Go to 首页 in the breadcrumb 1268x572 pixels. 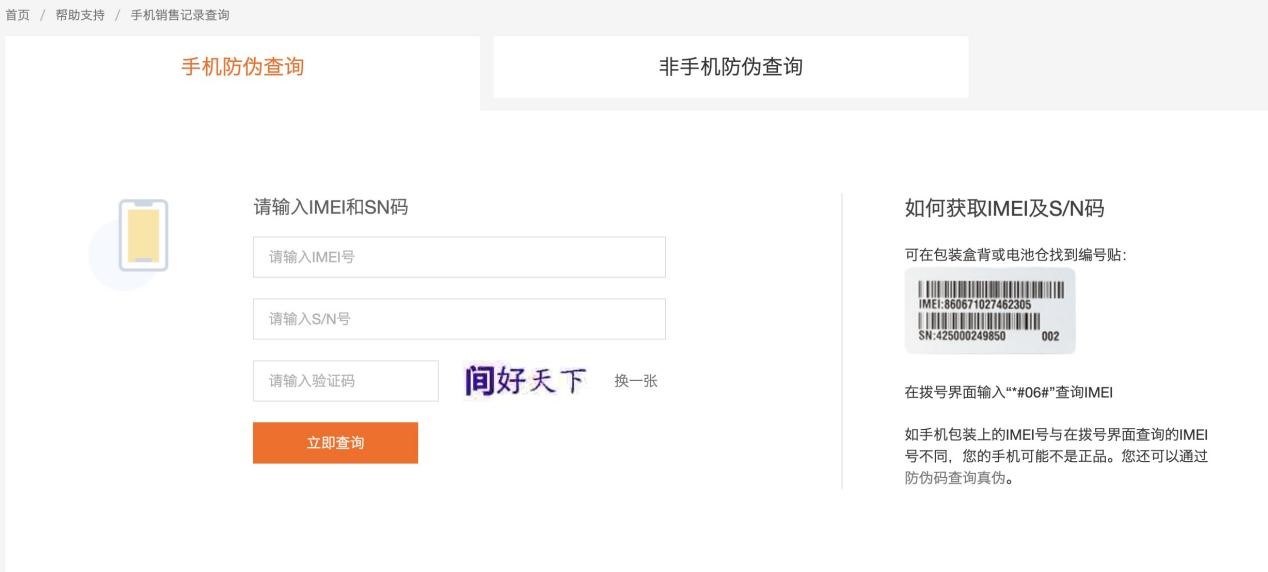click(17, 15)
